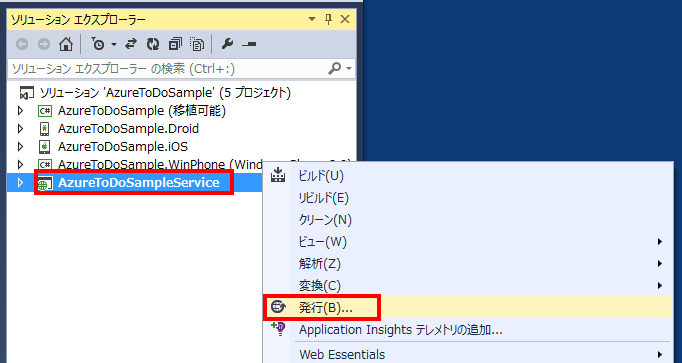
Task: Collapse all items in Solution Explorer
Action: click(175, 44)
